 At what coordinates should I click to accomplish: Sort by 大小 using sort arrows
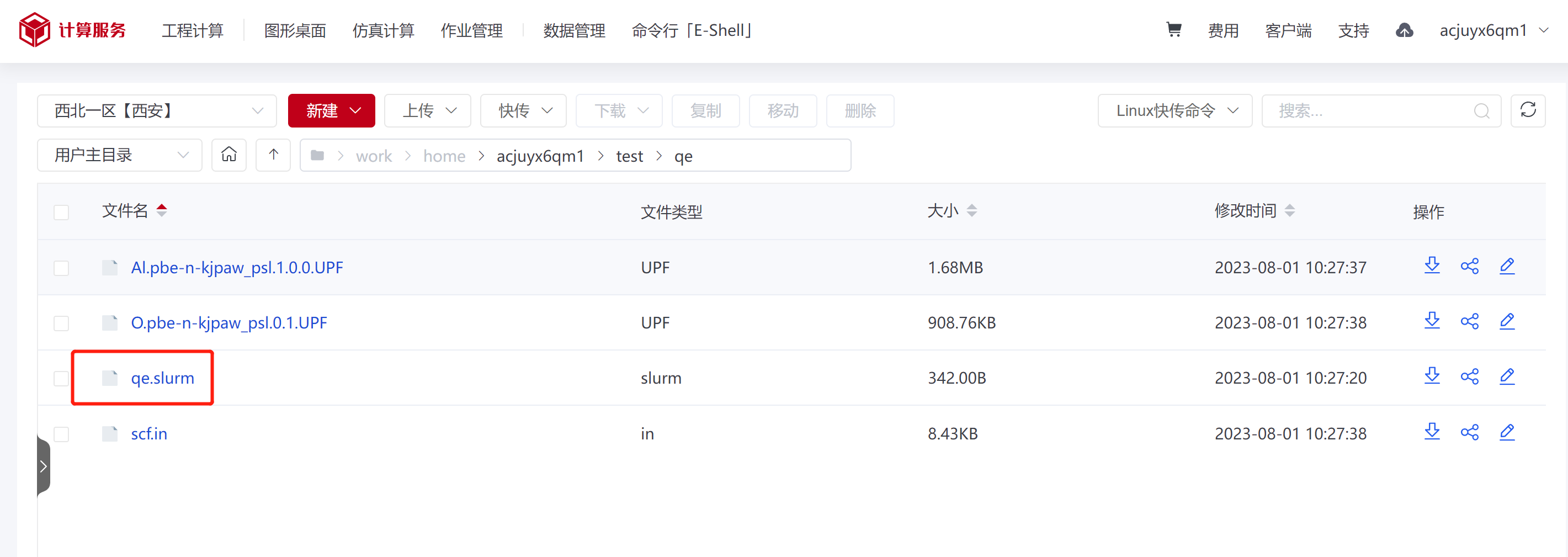click(x=971, y=211)
